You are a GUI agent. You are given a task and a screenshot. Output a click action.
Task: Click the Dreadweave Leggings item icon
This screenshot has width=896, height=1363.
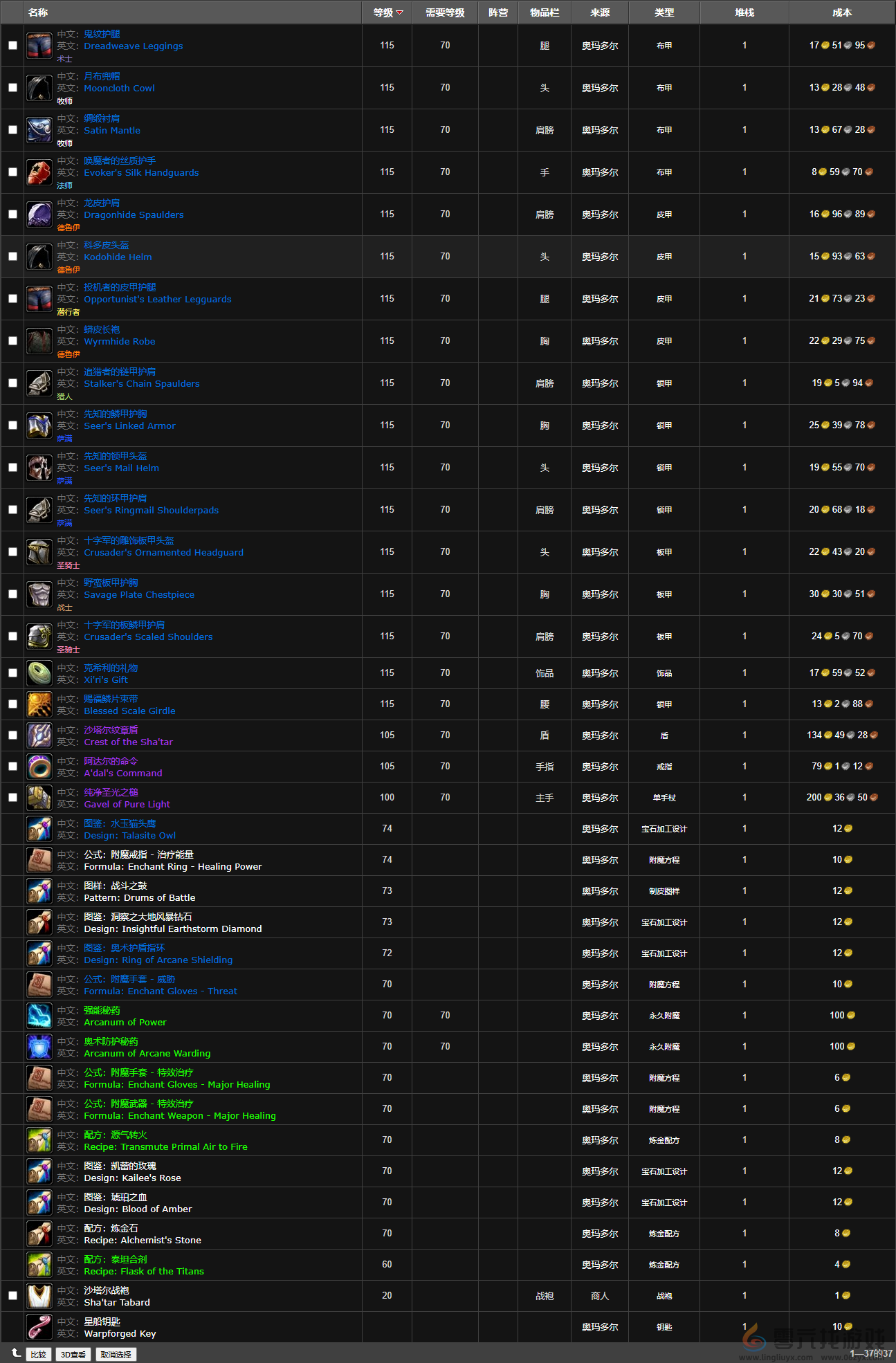(x=39, y=46)
